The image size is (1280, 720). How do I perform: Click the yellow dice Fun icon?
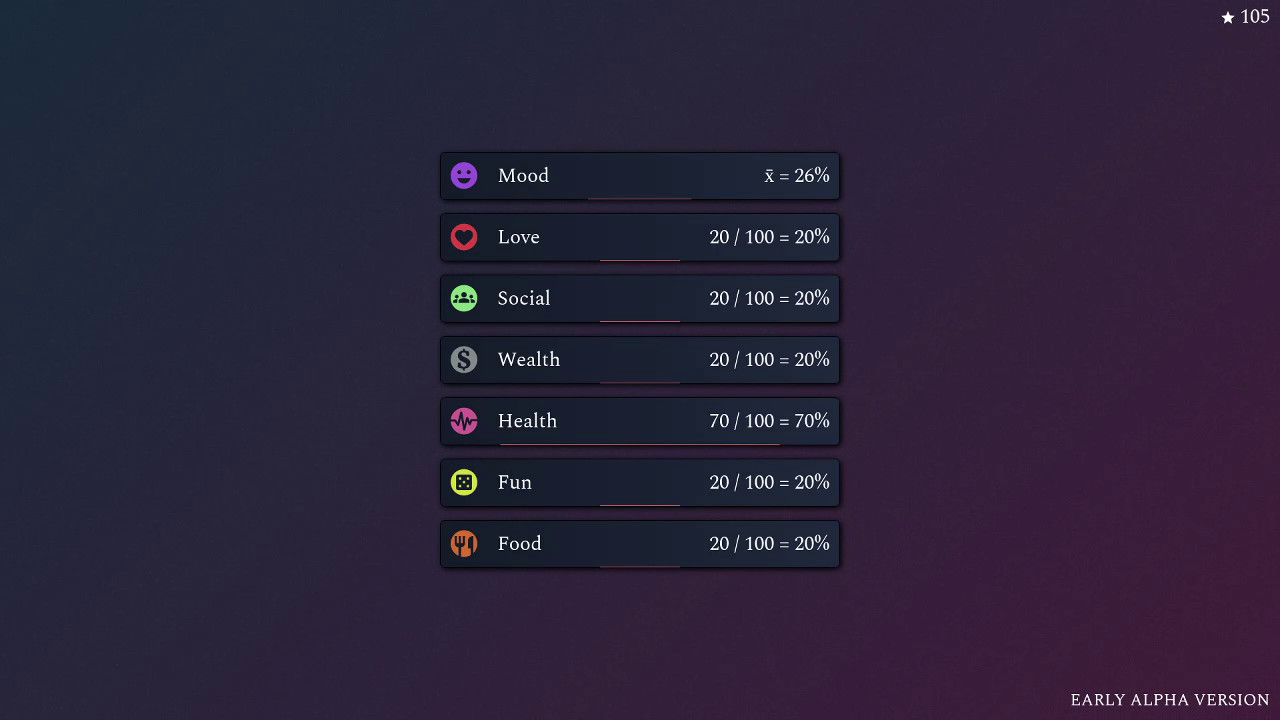coord(464,482)
